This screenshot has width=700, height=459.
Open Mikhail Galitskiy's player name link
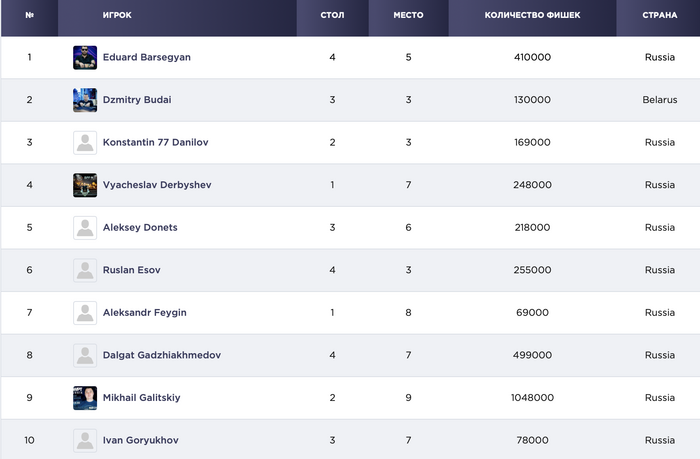tap(141, 397)
